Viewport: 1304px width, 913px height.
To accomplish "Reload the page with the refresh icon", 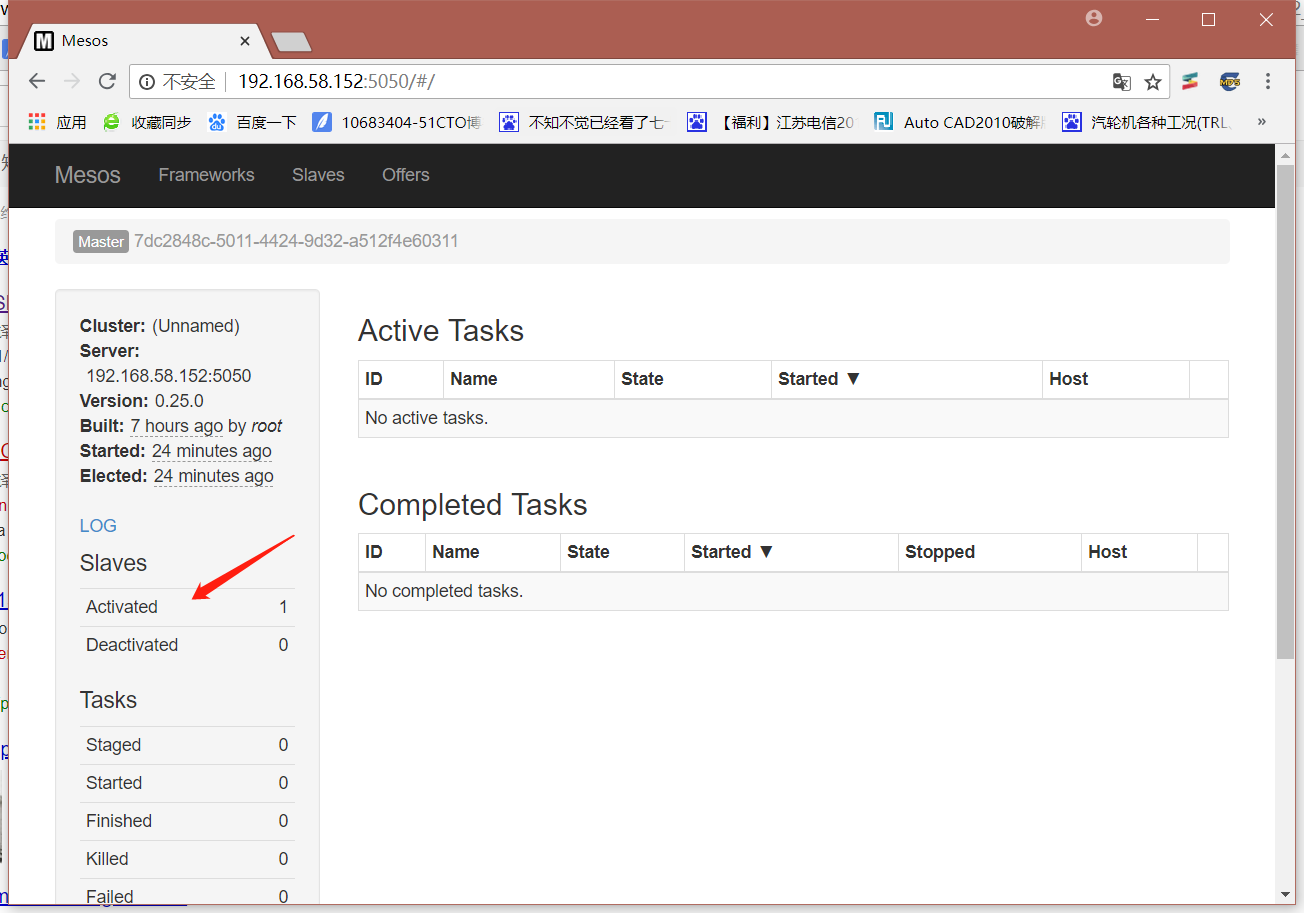I will tap(107, 82).
